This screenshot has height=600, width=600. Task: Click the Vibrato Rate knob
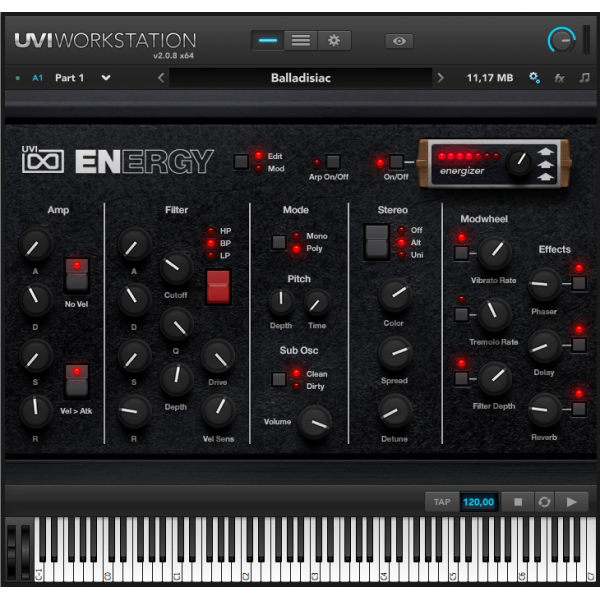click(494, 253)
